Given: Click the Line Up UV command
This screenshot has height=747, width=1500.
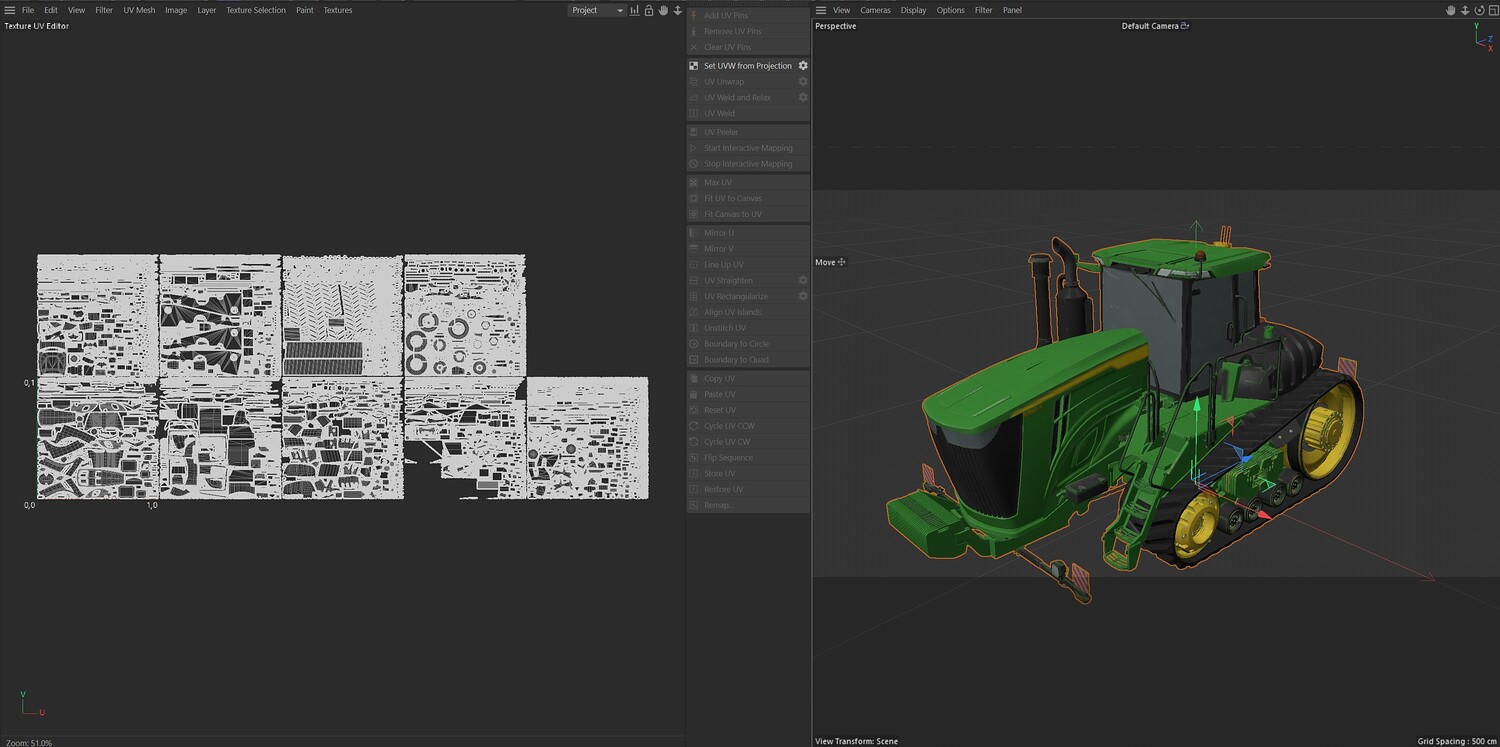Looking at the screenshot, I should point(748,265).
